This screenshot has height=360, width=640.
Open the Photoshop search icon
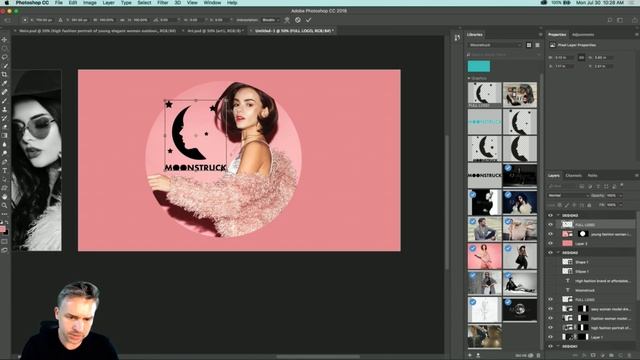tap(610, 20)
